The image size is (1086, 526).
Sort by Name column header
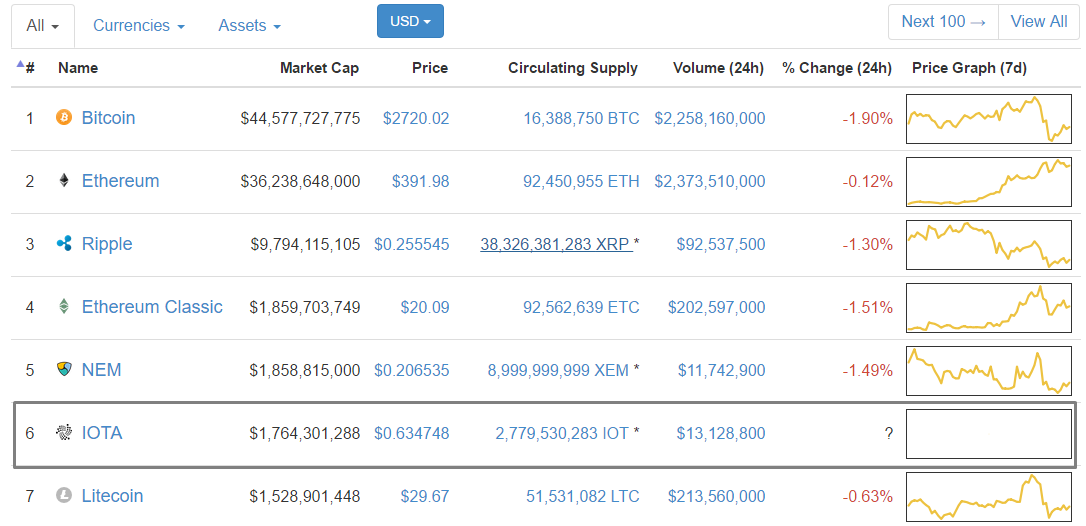[x=78, y=68]
